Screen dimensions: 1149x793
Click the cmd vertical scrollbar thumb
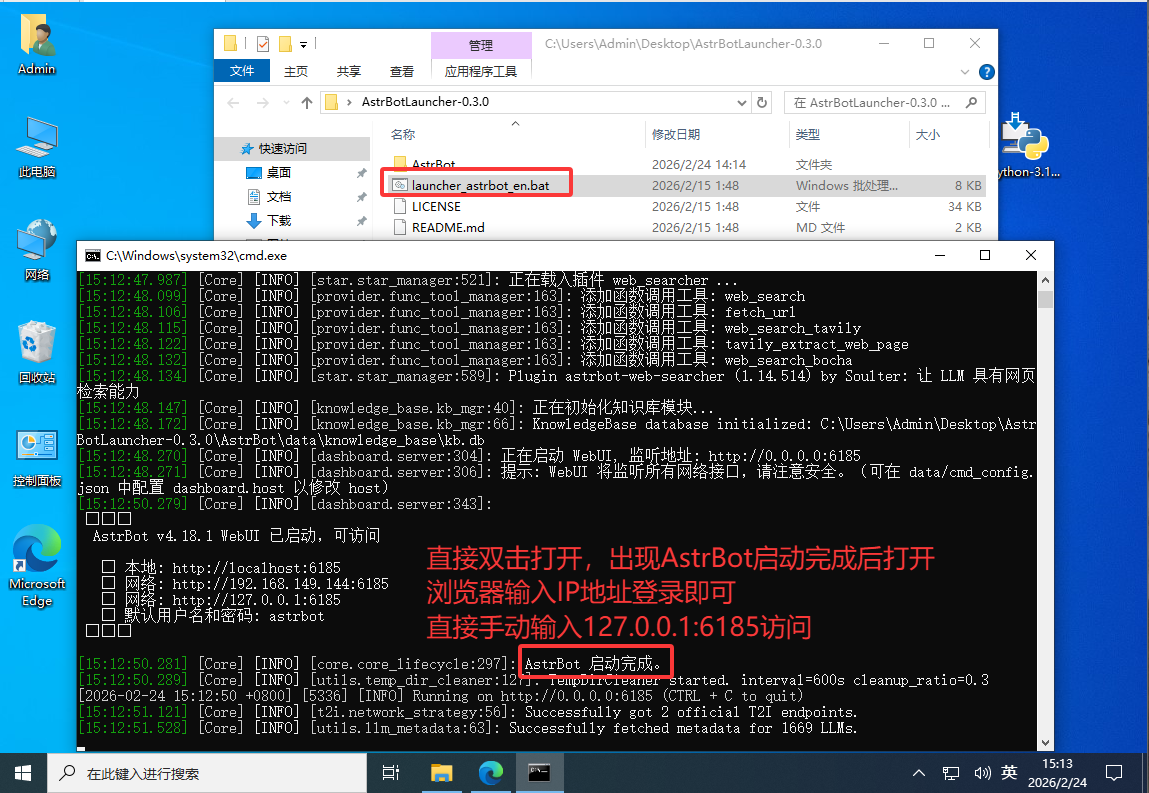click(x=1045, y=298)
